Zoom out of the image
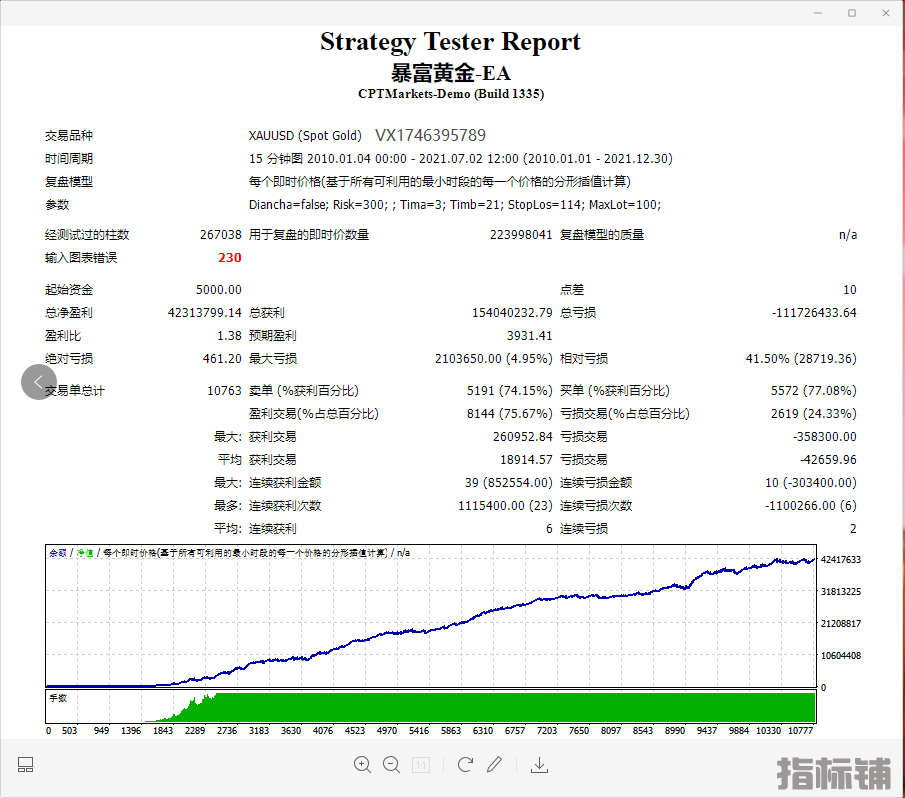 coord(391,765)
